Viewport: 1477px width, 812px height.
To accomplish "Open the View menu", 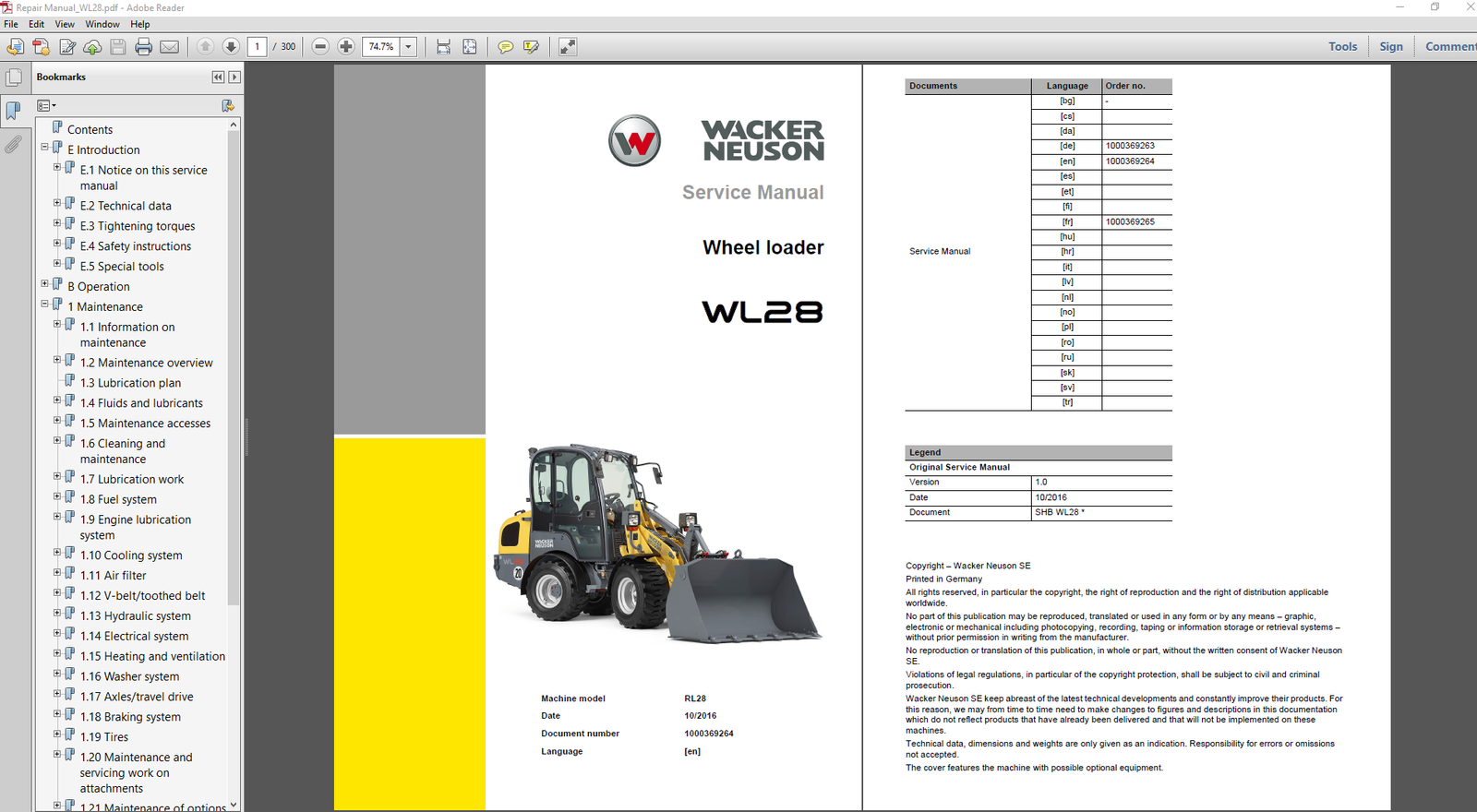I will (65, 24).
